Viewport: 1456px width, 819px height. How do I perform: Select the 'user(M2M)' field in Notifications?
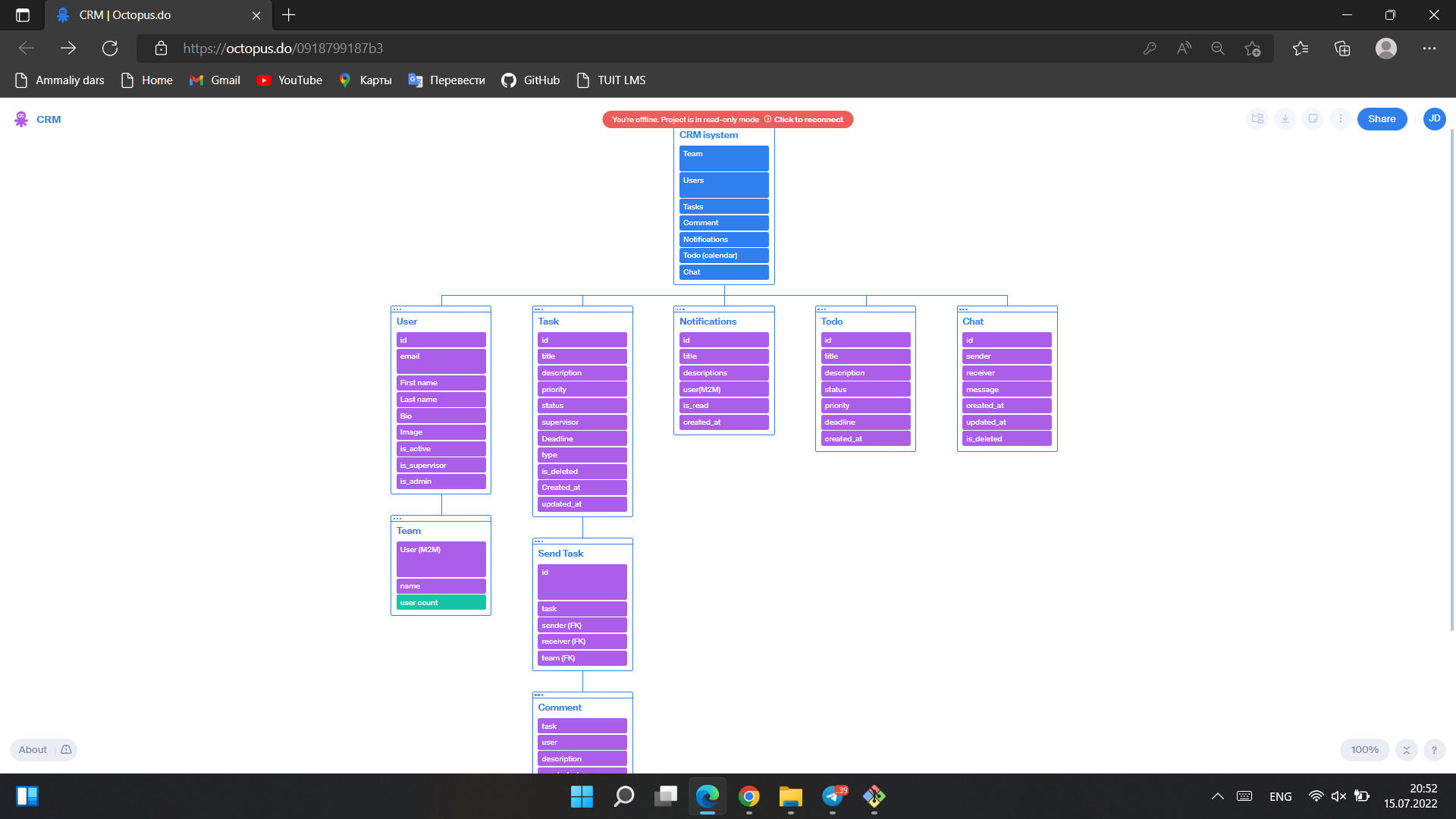[x=723, y=390]
